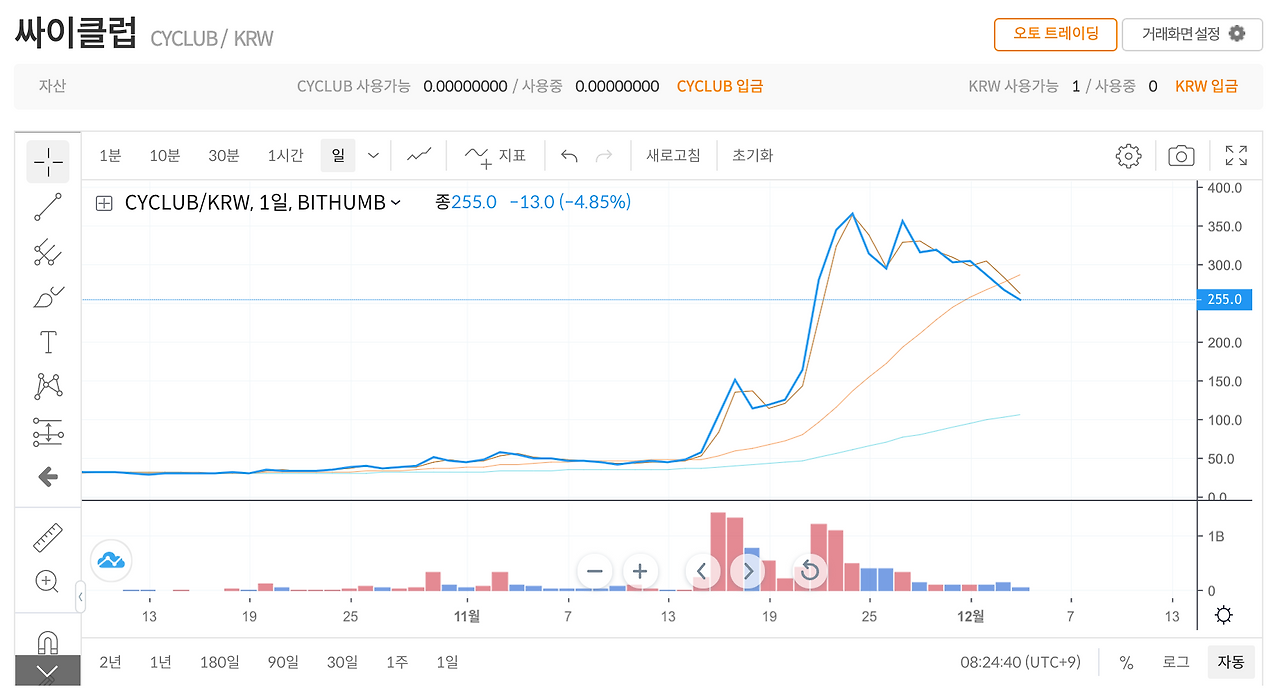This screenshot has width=1280, height=694.
Task: Open the interval dropdown arrow next to 일
Action: click(373, 155)
